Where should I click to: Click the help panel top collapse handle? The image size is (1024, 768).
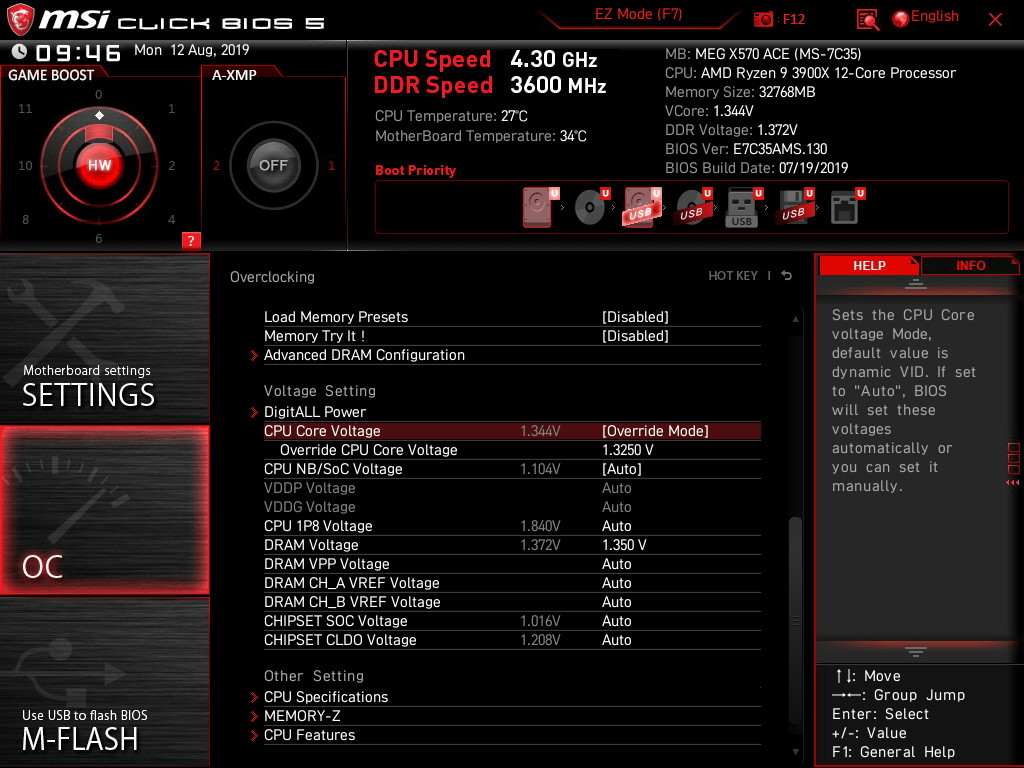(916, 283)
